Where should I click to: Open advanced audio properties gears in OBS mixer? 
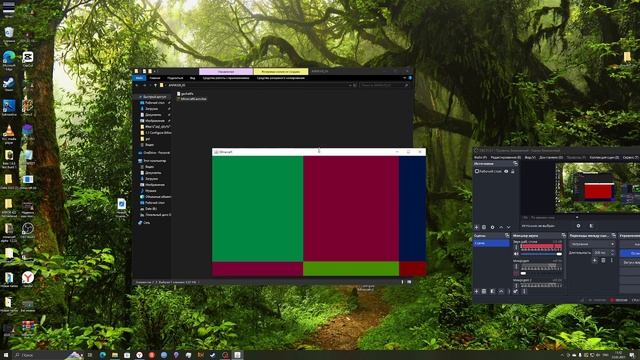516,291
